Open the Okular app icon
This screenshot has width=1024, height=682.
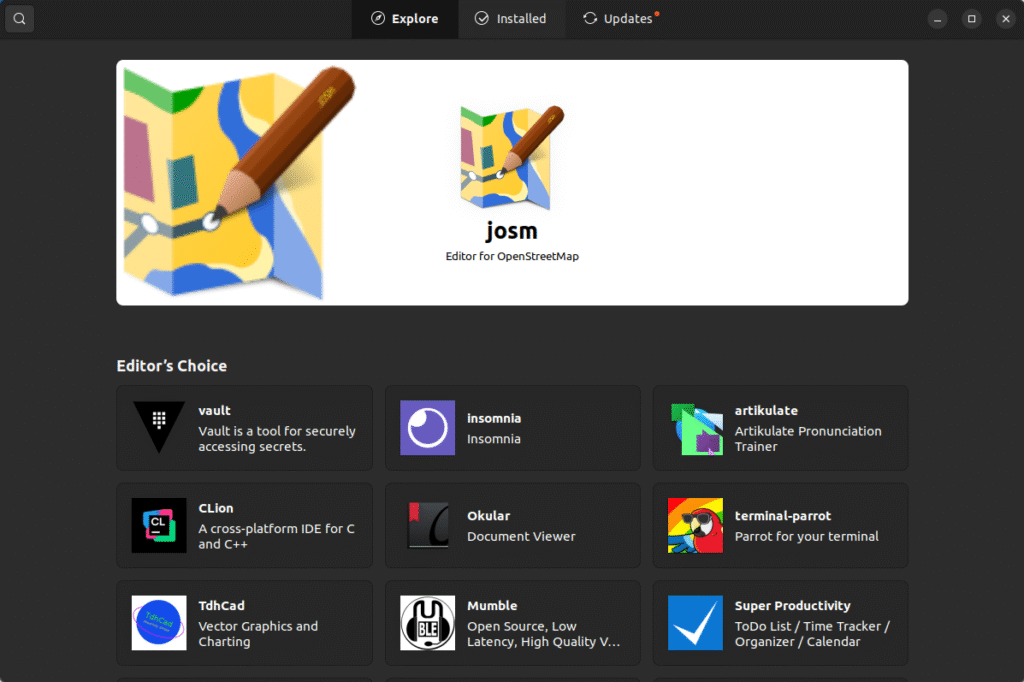pos(427,526)
